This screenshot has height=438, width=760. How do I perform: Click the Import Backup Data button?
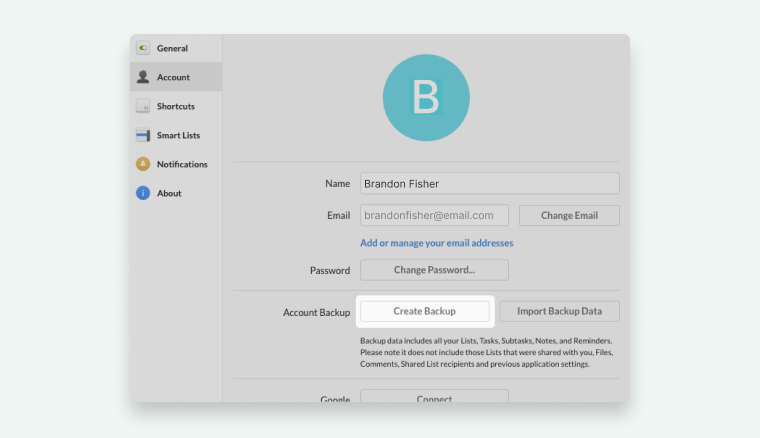pos(559,311)
